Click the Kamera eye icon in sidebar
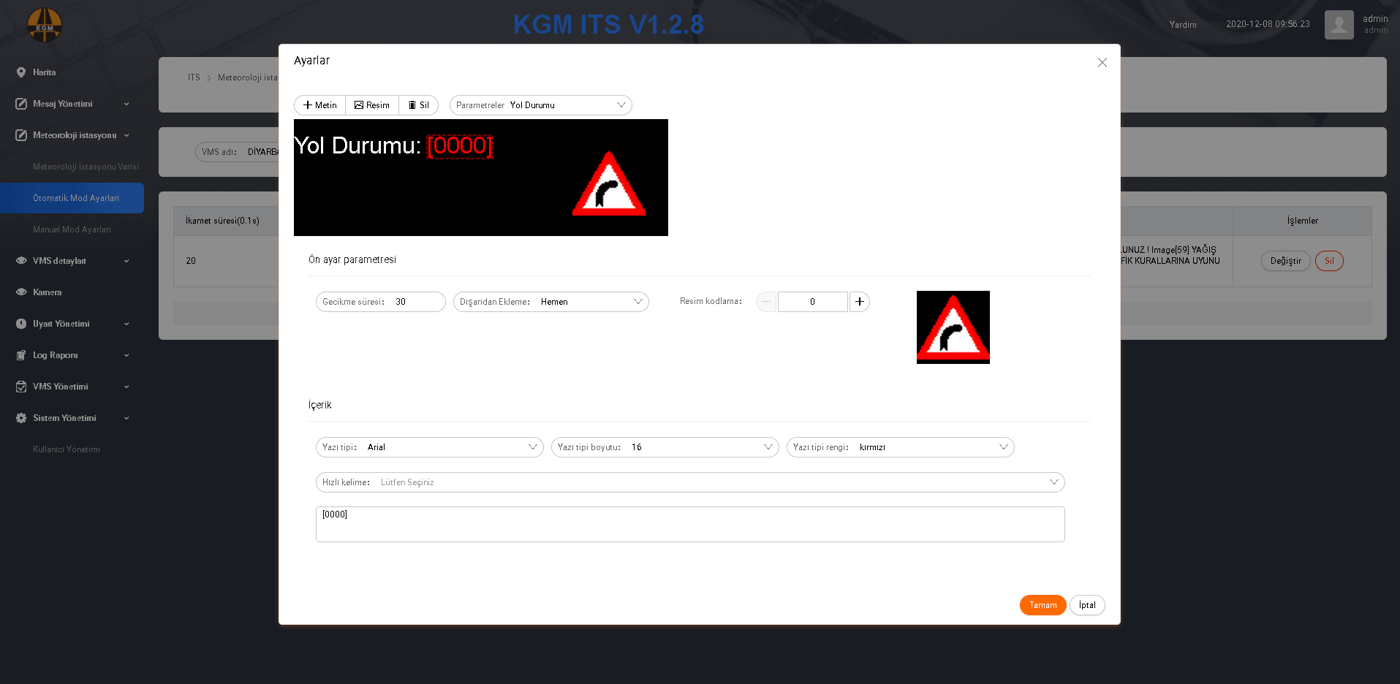This screenshot has width=1400, height=684. coord(21,292)
